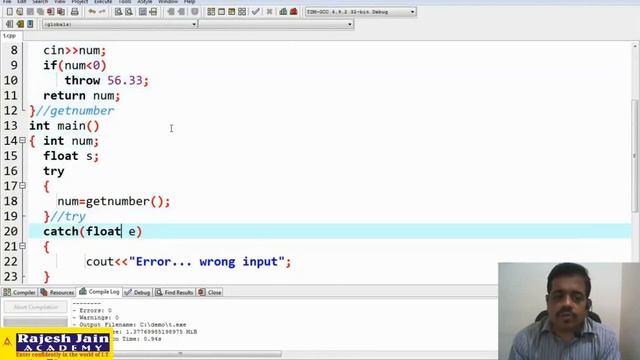Click the "Error... wrong input" string
The height and width of the screenshot is (360, 640).
tap(207, 262)
